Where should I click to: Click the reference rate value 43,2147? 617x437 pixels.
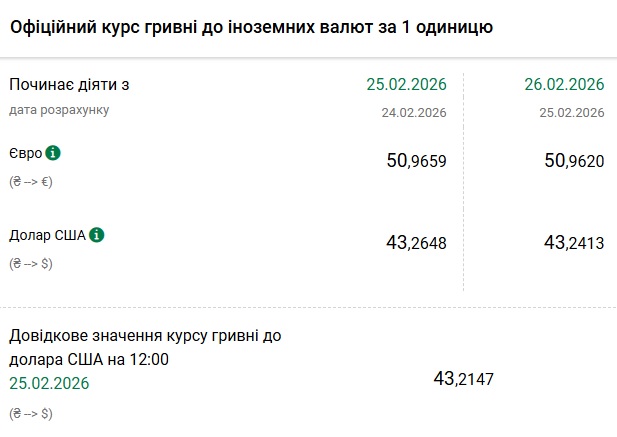click(x=463, y=380)
